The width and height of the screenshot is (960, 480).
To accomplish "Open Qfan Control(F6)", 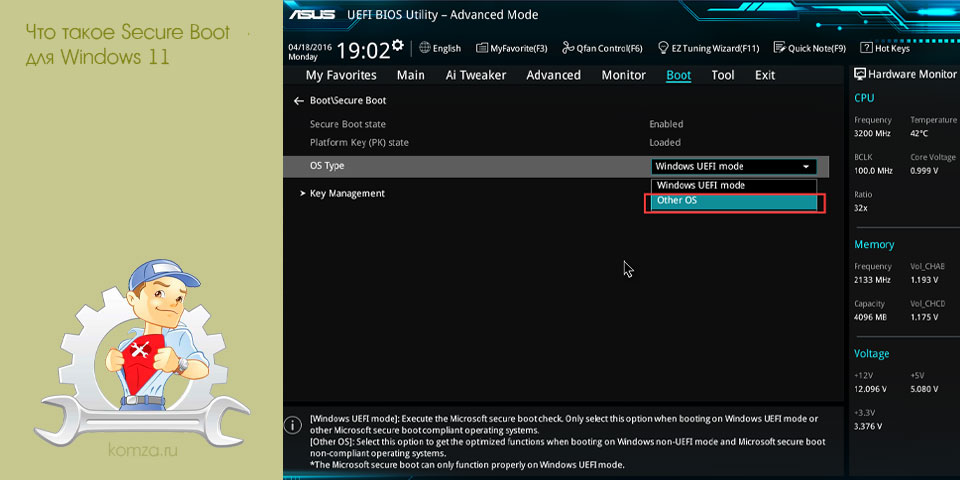I will [602, 48].
